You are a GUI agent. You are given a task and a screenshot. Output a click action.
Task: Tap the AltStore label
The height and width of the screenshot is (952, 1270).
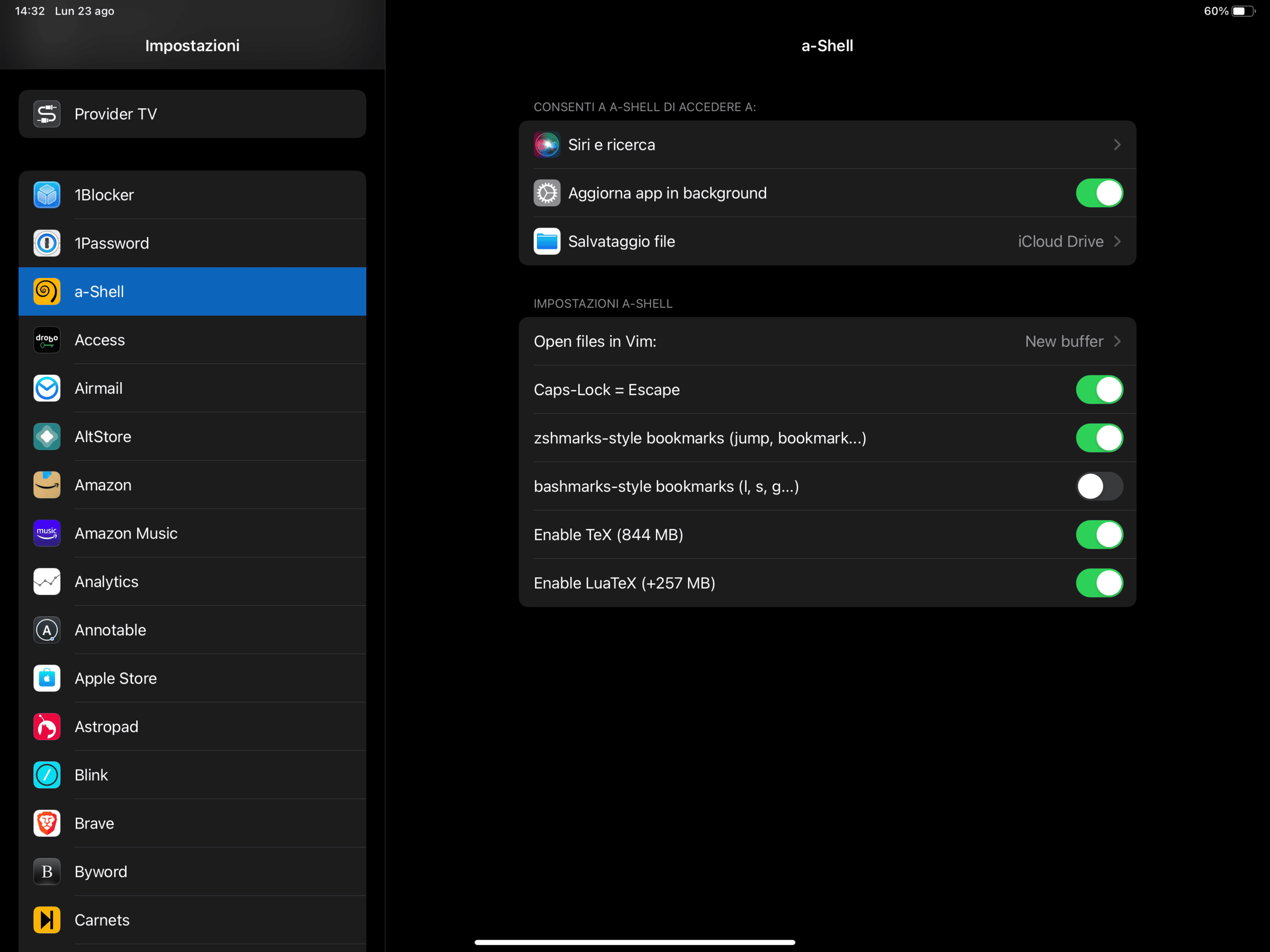pyautogui.click(x=103, y=436)
